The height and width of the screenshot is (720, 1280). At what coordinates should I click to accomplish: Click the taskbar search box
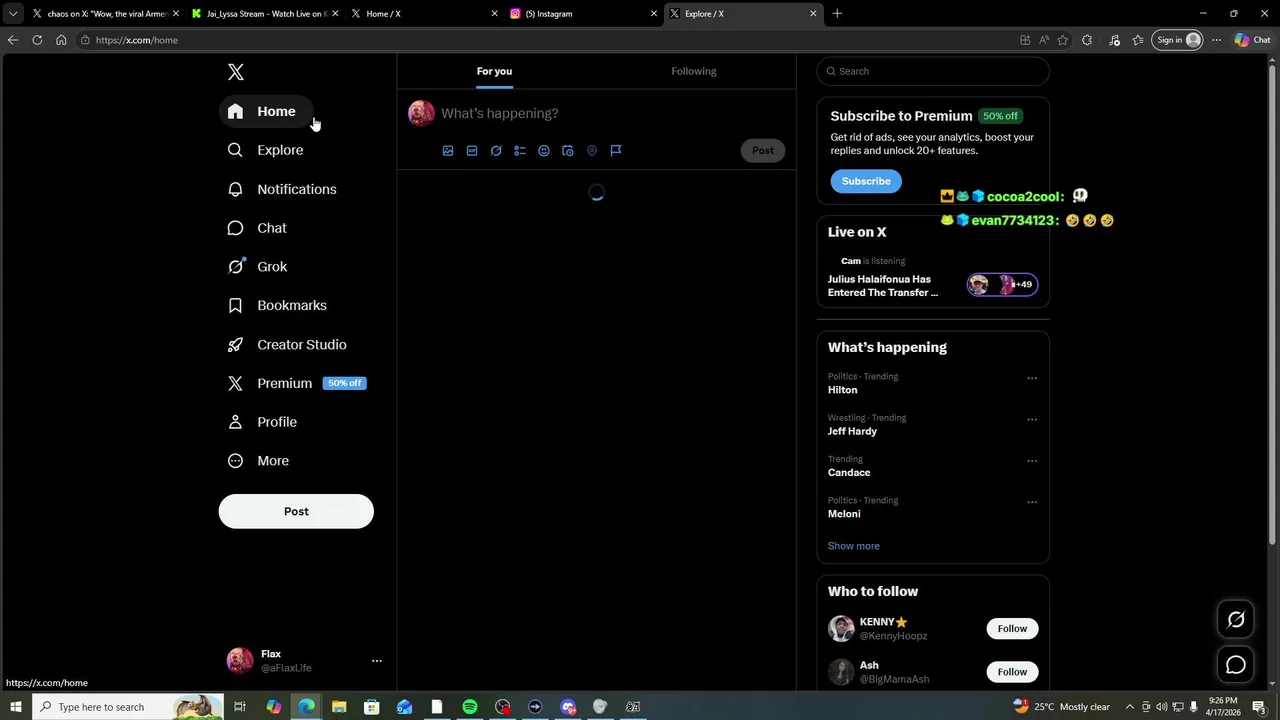click(127, 707)
